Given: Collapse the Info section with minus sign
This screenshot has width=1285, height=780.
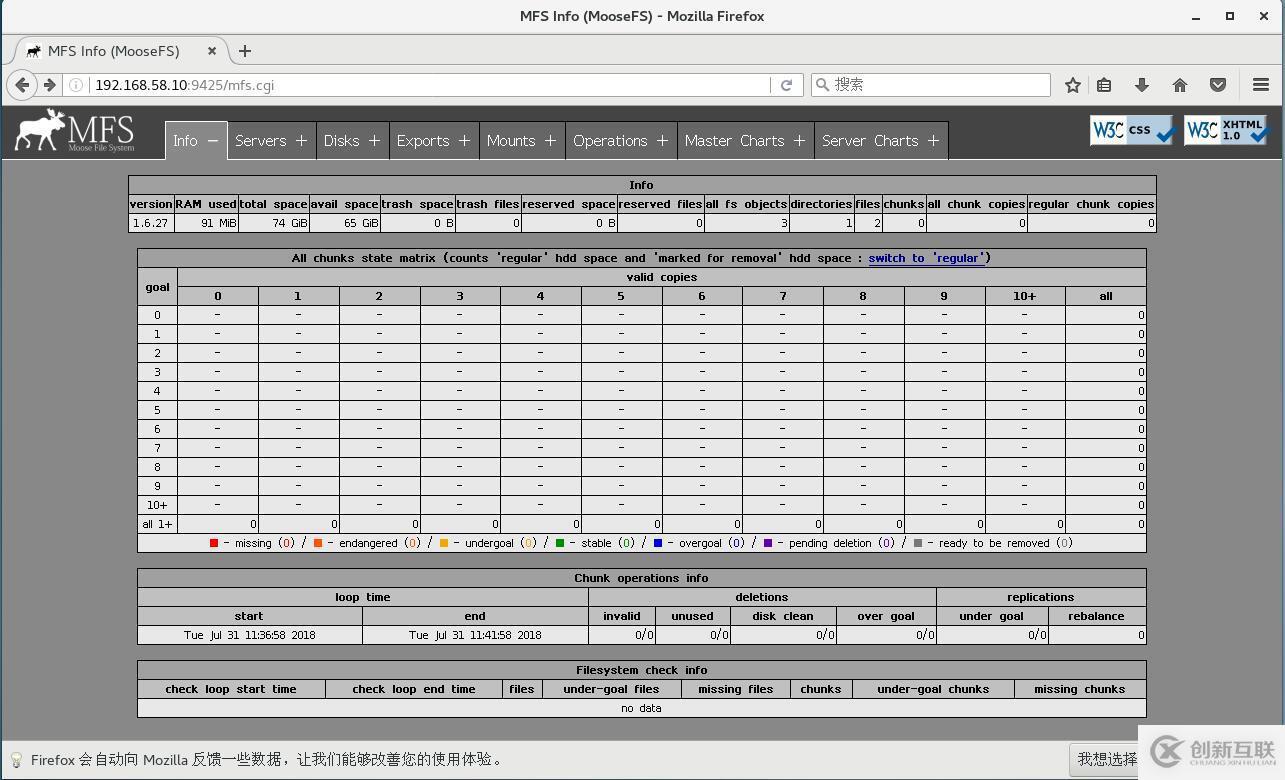Looking at the screenshot, I should pos(212,141).
